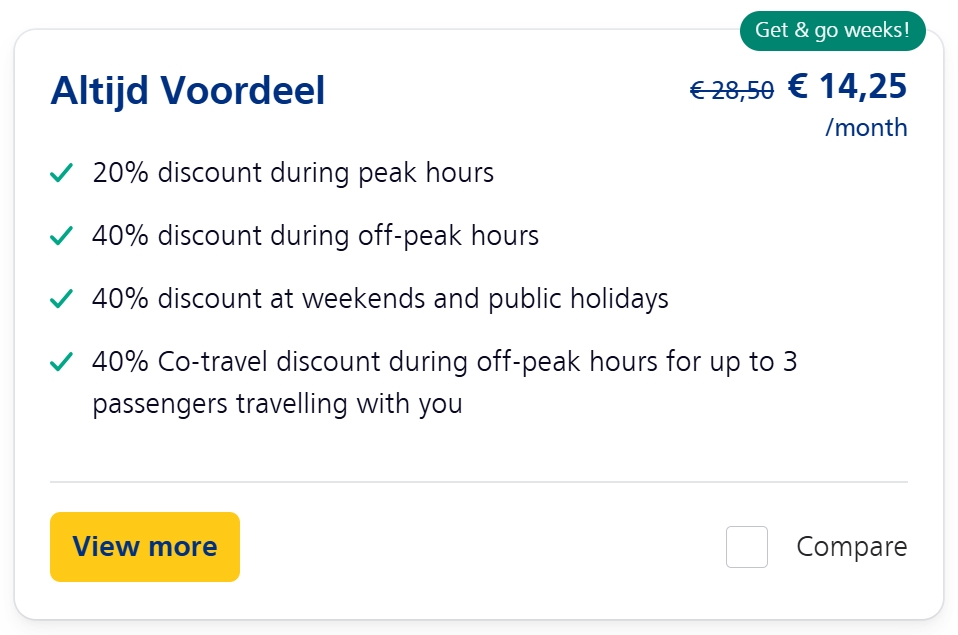Image resolution: width=958 pixels, height=635 pixels.
Task: Select the 40% discount during off-peak hours text
Action: click(315, 236)
